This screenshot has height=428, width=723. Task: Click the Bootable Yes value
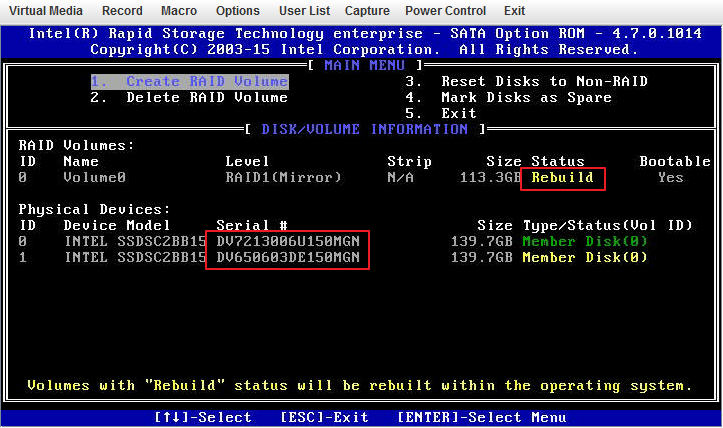pos(671,178)
